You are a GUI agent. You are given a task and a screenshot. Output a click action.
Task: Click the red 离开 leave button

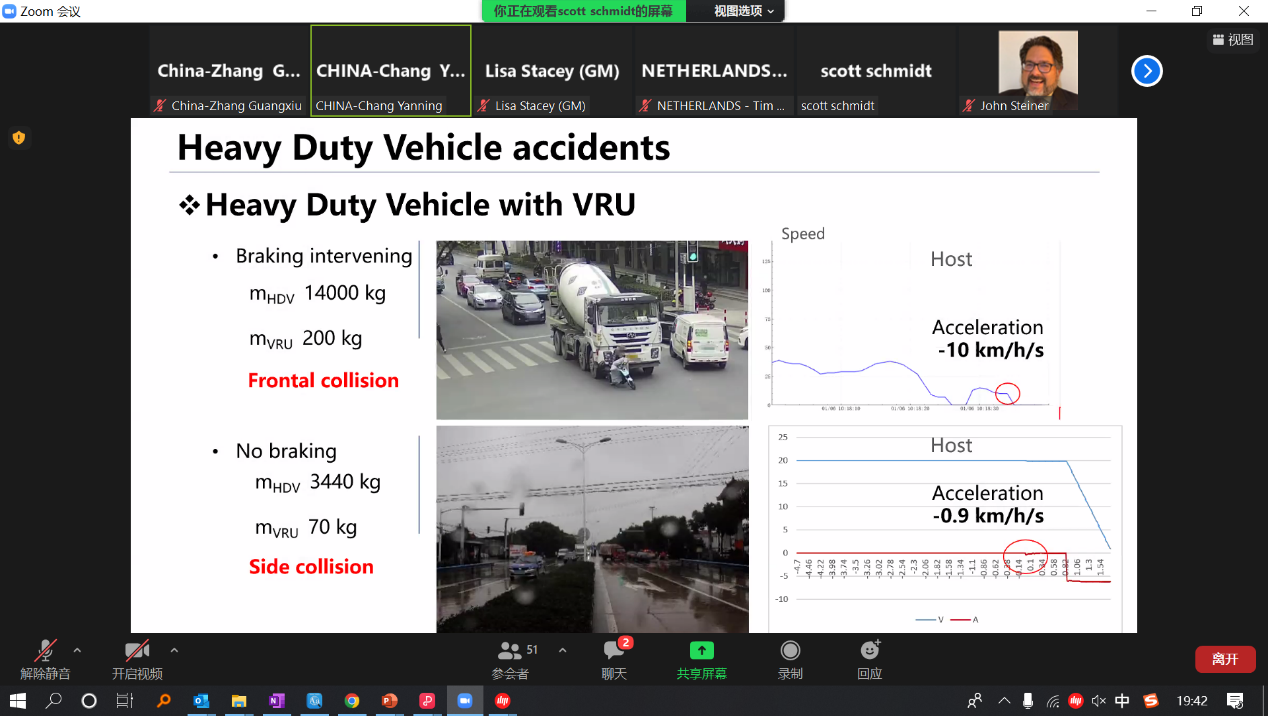click(x=1225, y=659)
